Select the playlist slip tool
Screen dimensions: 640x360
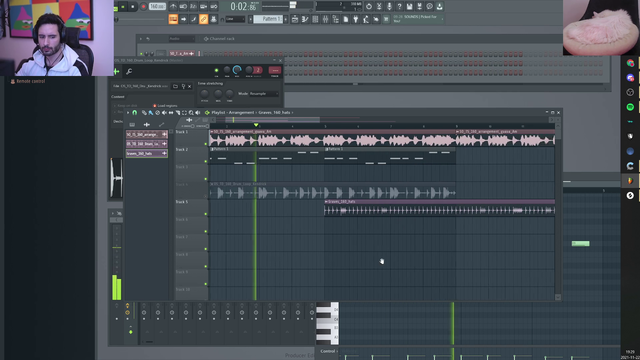[x=171, y=113]
